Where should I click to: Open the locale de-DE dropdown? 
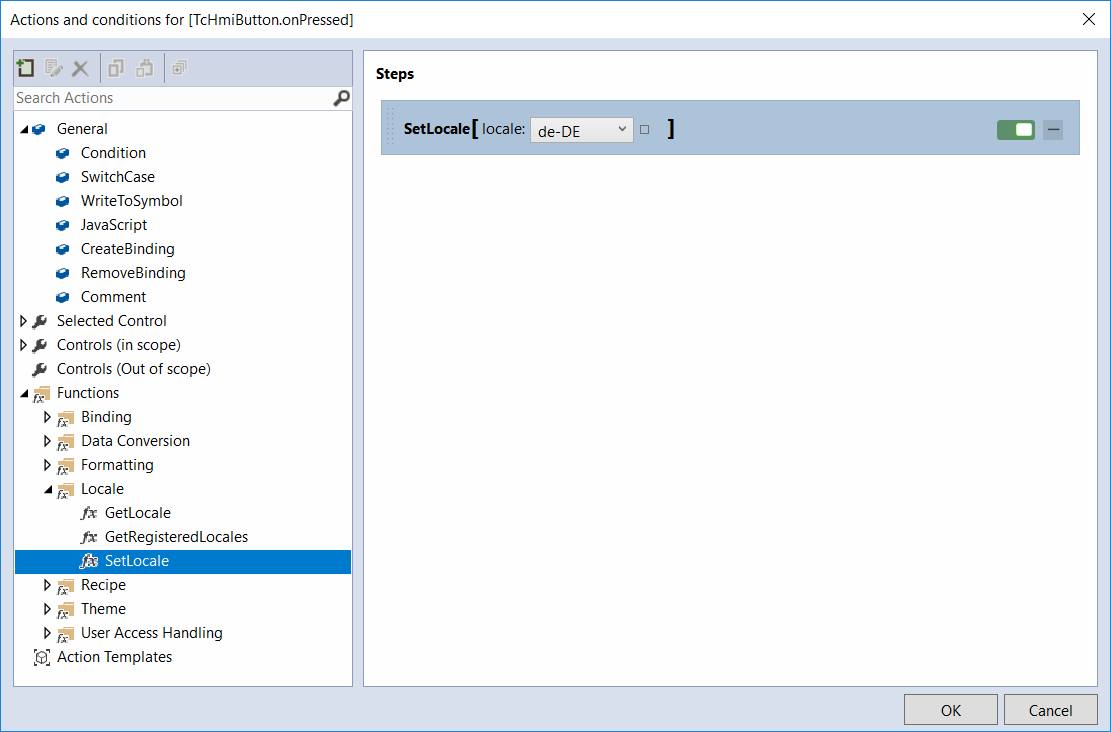pyautogui.click(x=582, y=130)
